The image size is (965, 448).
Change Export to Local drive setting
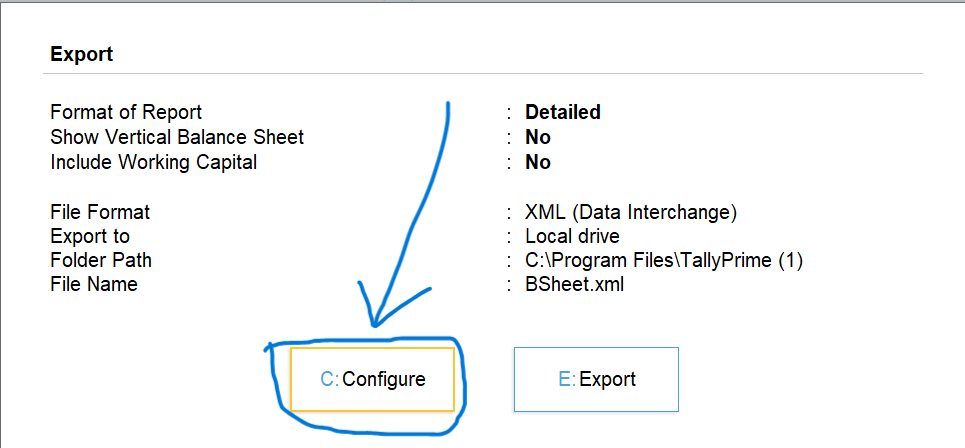click(572, 236)
